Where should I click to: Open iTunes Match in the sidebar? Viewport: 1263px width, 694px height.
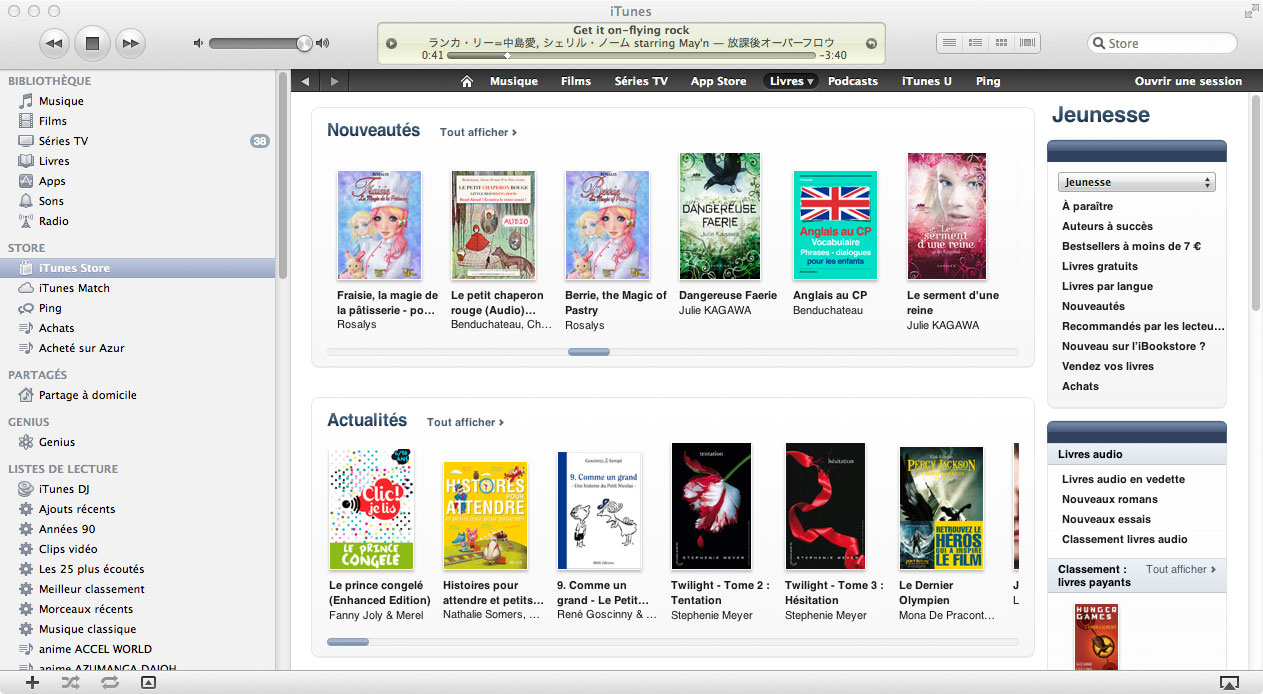(74, 288)
